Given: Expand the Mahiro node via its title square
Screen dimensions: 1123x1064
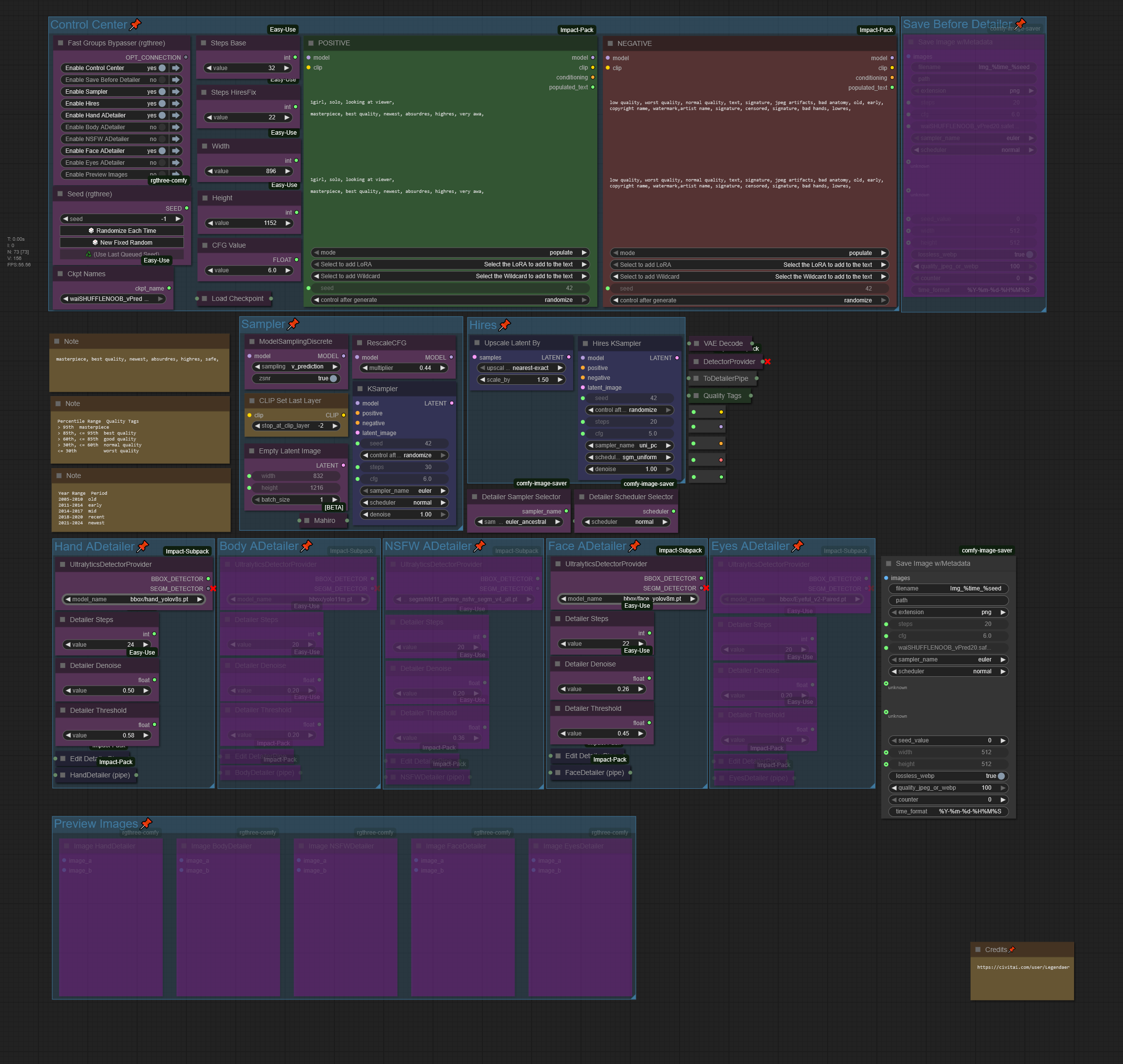Looking at the screenshot, I should coord(307,520).
